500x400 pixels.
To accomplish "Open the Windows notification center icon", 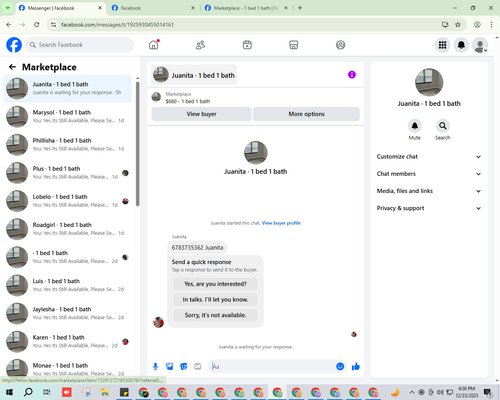I will pyautogui.click(x=488, y=392).
